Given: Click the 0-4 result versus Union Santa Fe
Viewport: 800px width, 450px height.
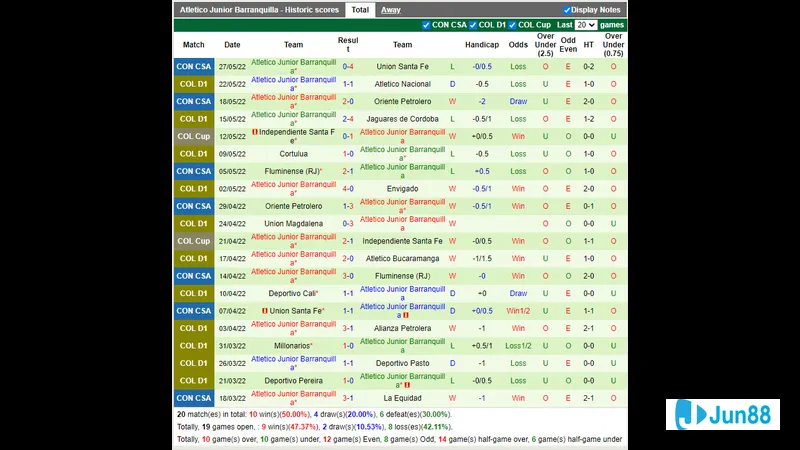Looking at the screenshot, I should pyautogui.click(x=347, y=66).
